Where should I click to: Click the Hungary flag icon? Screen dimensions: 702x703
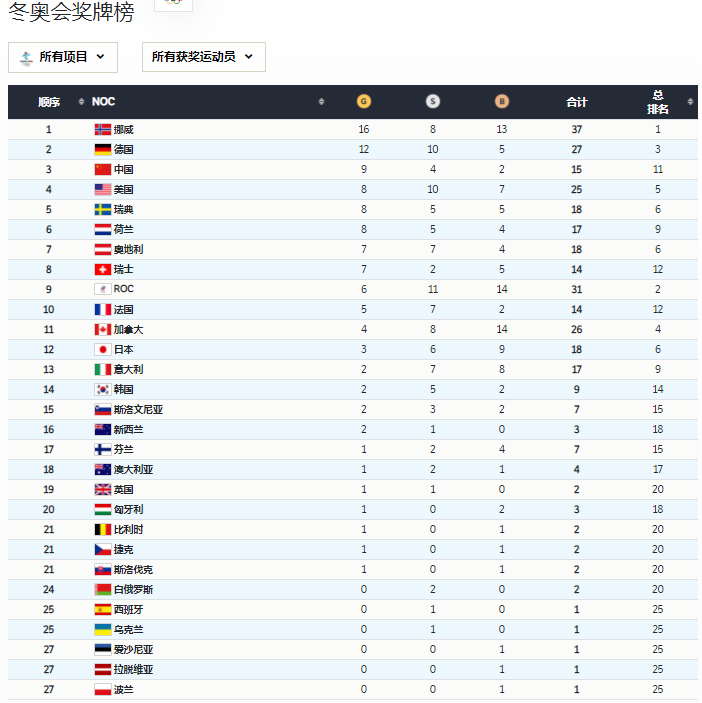pos(103,509)
